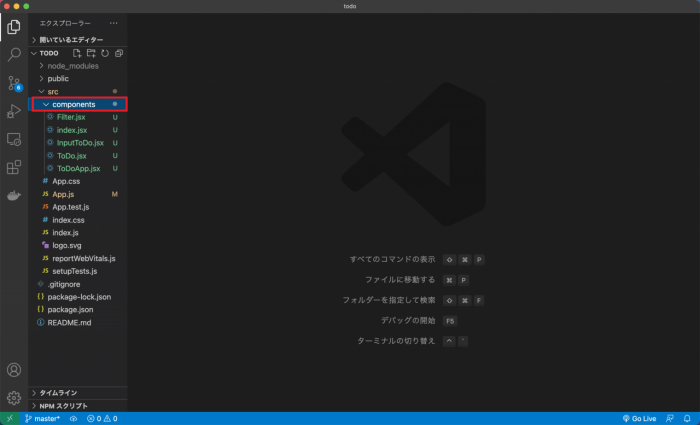The height and width of the screenshot is (425, 700).
Task: Open the Docker view
Action: [x=14, y=196]
